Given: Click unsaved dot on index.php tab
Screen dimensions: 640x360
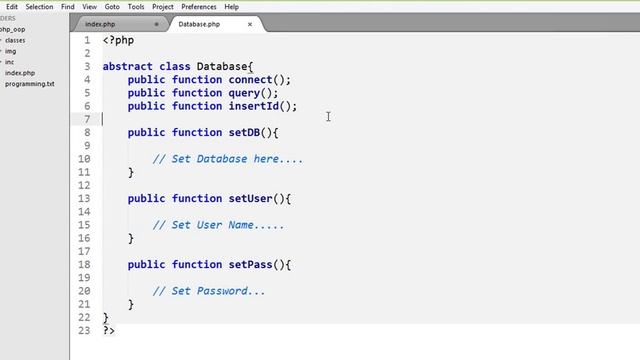Looking at the screenshot, I should point(156,24).
